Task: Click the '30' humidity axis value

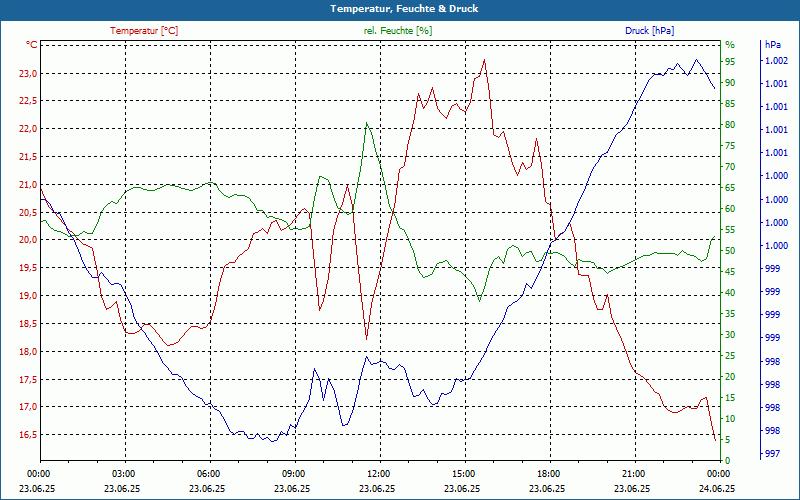Action: point(730,335)
